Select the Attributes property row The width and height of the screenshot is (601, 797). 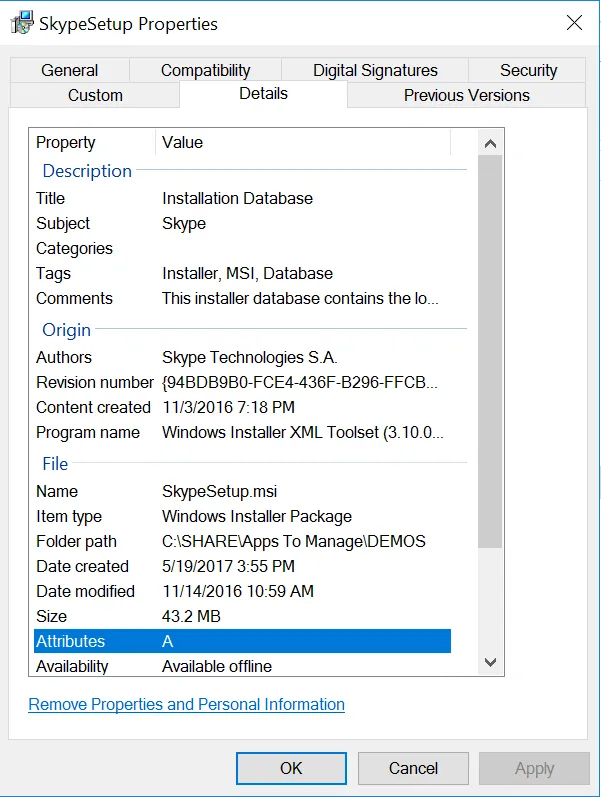pyautogui.click(x=240, y=641)
